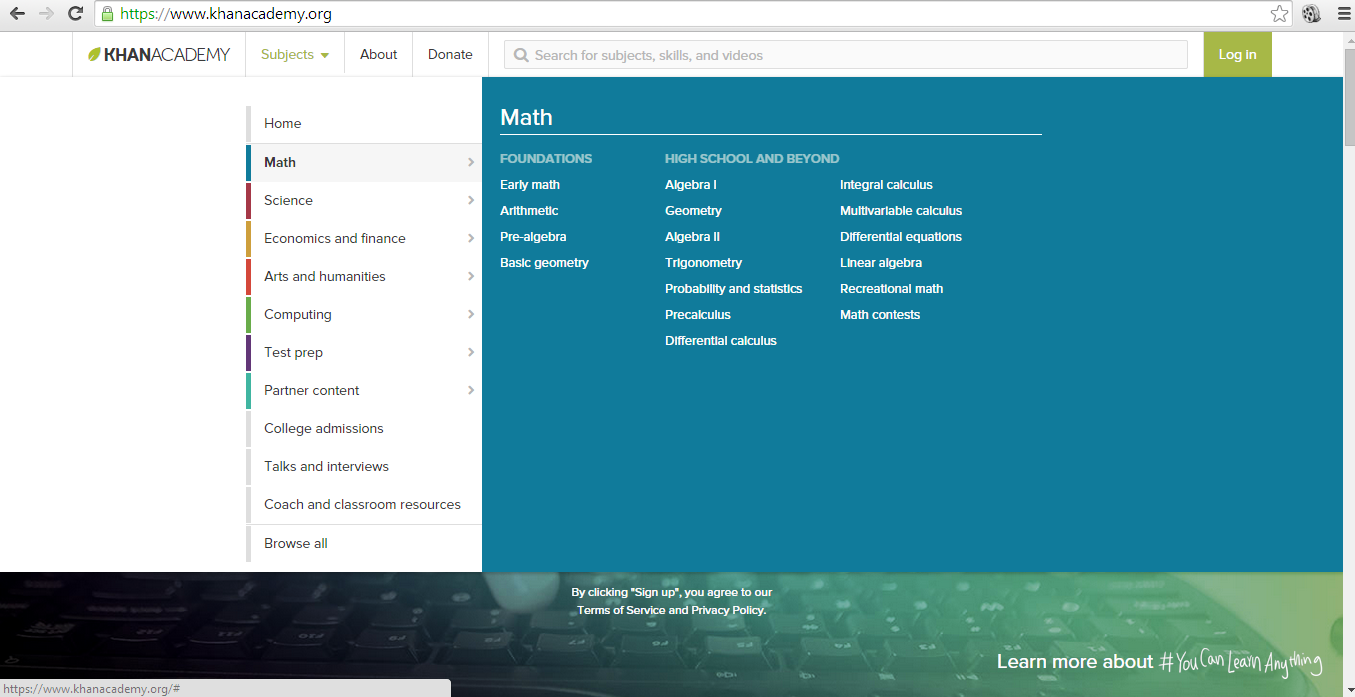Image resolution: width=1355 pixels, height=697 pixels.
Task: Open the Subjects dropdown menu
Action: [295, 55]
